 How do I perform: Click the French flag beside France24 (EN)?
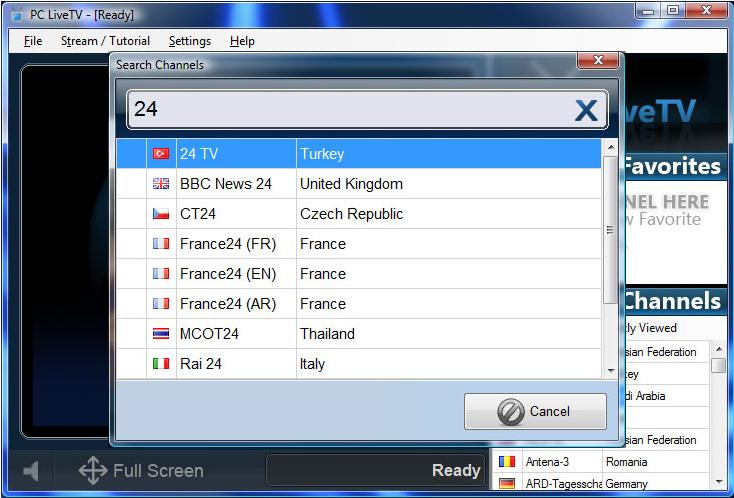pyautogui.click(x=161, y=273)
